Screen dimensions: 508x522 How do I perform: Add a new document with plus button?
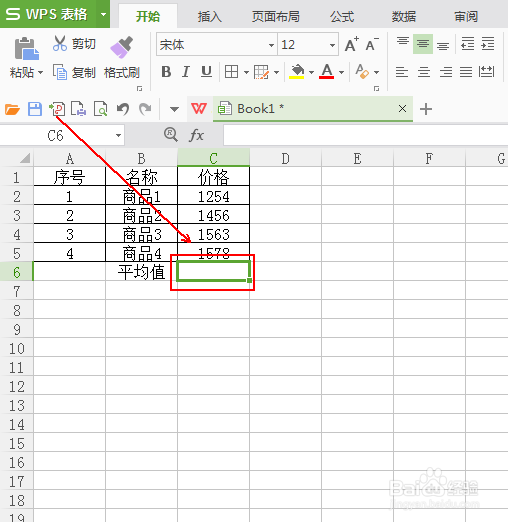pyautogui.click(x=426, y=109)
